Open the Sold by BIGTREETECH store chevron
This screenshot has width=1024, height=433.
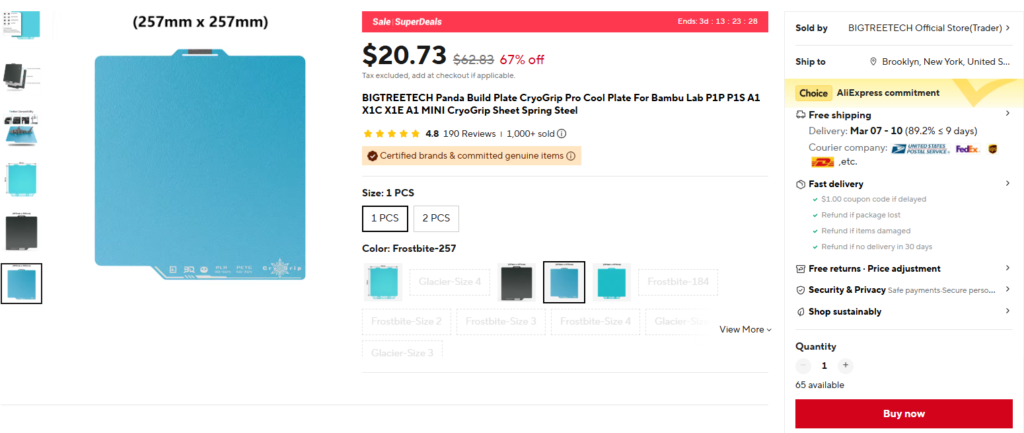[1008, 28]
